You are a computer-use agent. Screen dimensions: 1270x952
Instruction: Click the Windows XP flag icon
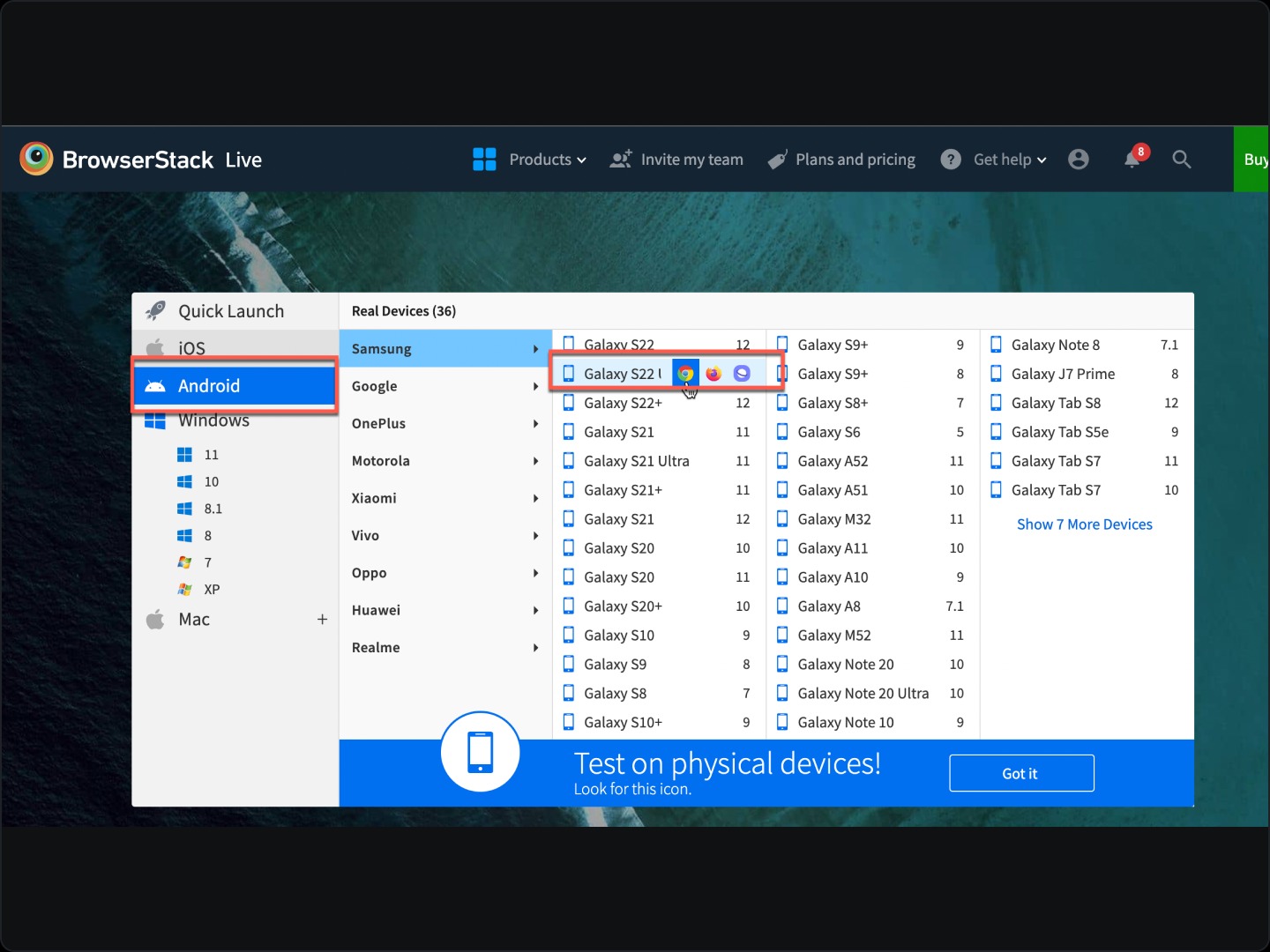tap(184, 590)
